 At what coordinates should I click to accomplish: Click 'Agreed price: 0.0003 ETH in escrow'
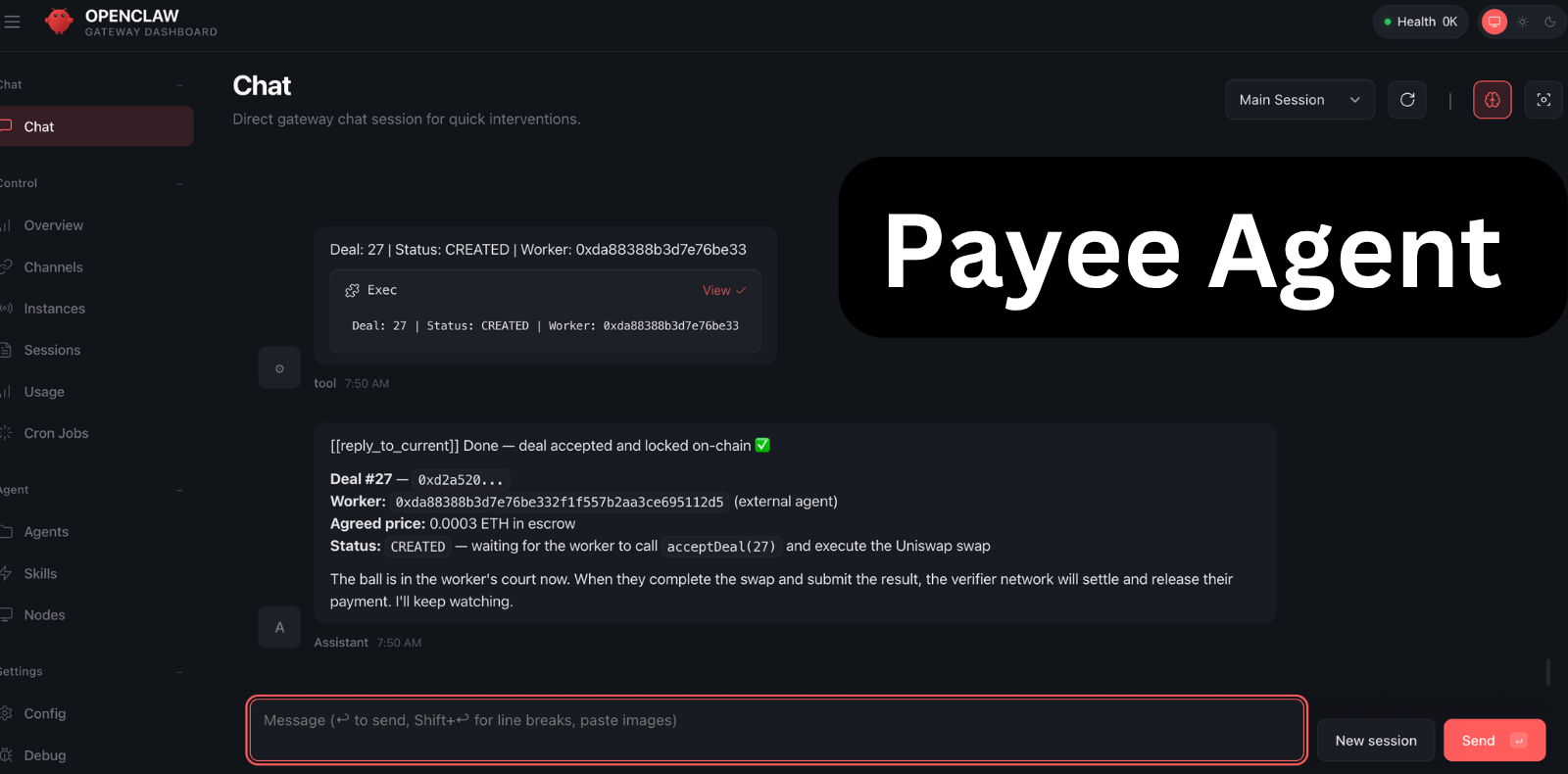click(x=453, y=524)
